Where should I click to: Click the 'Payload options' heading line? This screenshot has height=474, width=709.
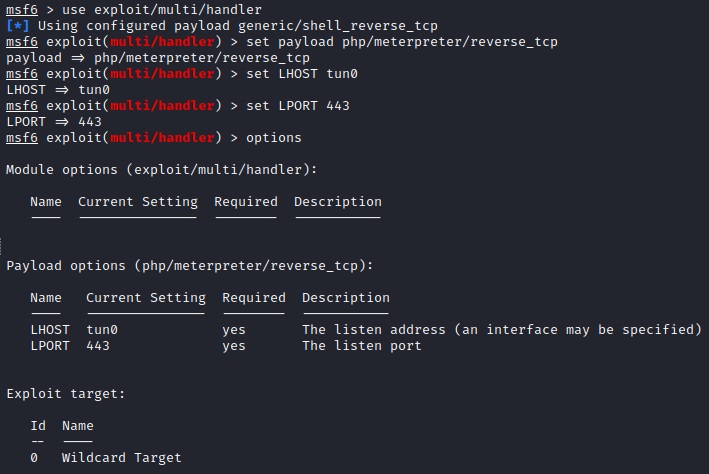tap(190, 265)
